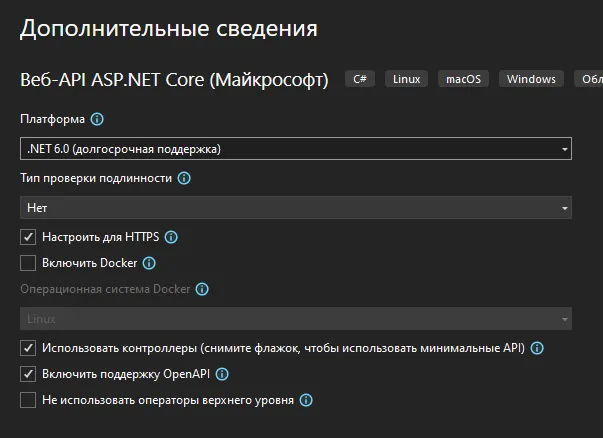
Task: Uncheck Включить поддержку OpenAPI
Action: (28, 374)
